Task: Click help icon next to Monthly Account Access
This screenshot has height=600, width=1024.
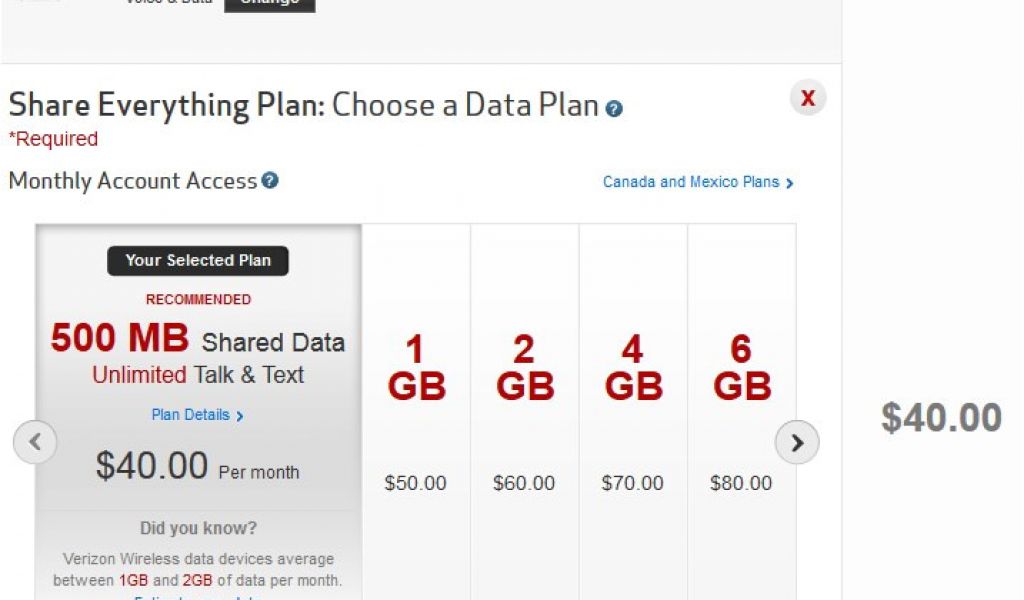Action: click(270, 181)
